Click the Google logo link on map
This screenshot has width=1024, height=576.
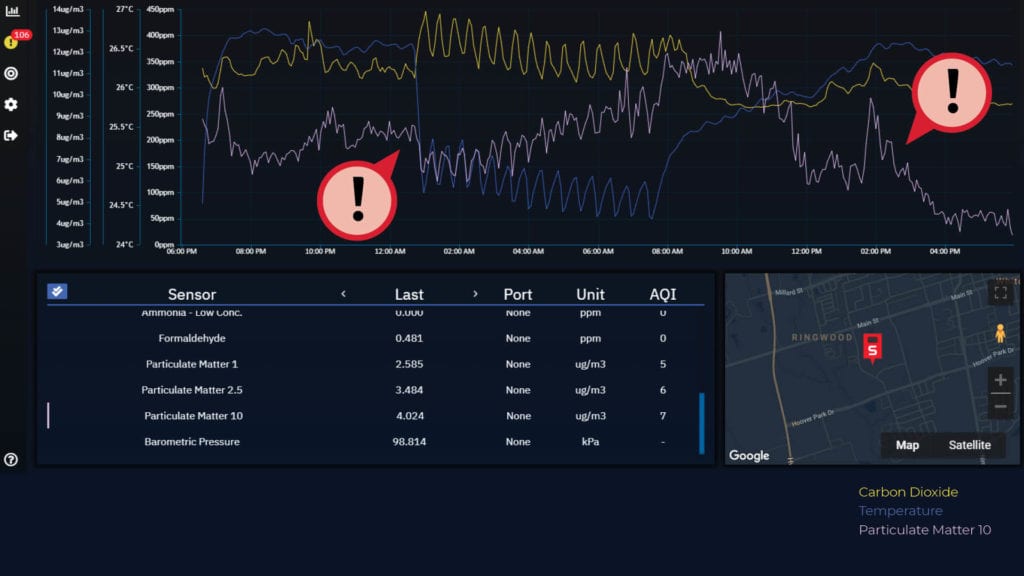click(749, 456)
